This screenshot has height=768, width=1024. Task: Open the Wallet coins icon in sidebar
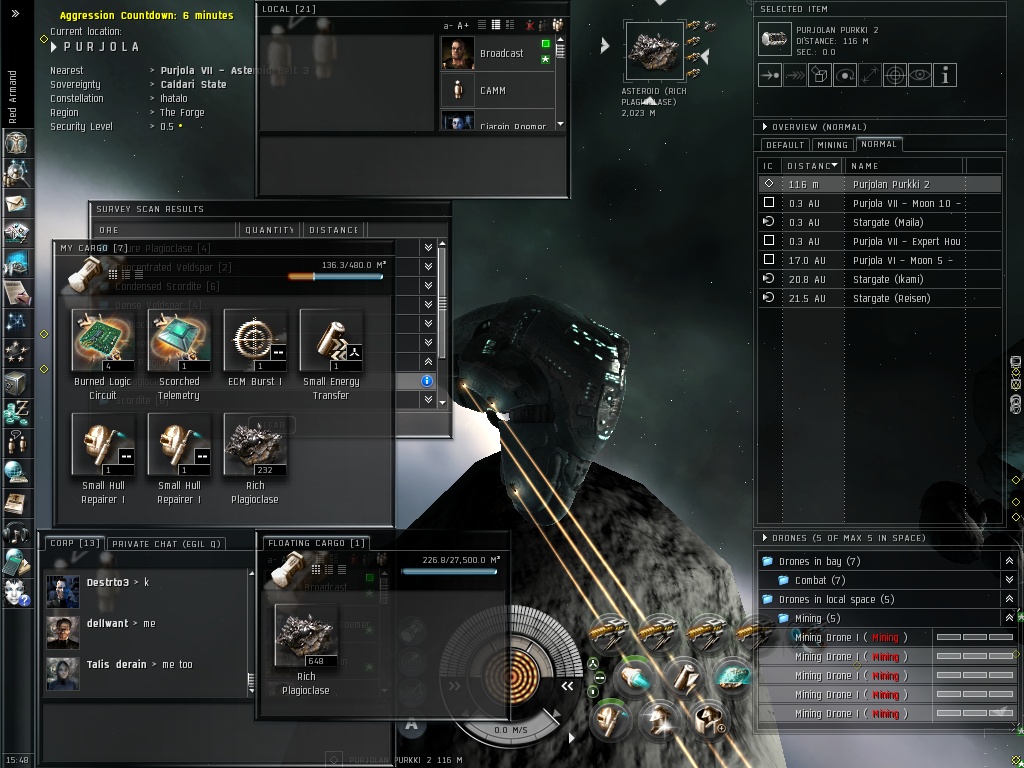16,413
